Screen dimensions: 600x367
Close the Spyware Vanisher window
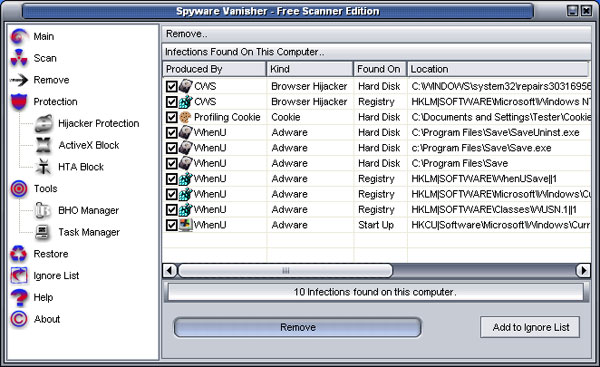coord(586,11)
